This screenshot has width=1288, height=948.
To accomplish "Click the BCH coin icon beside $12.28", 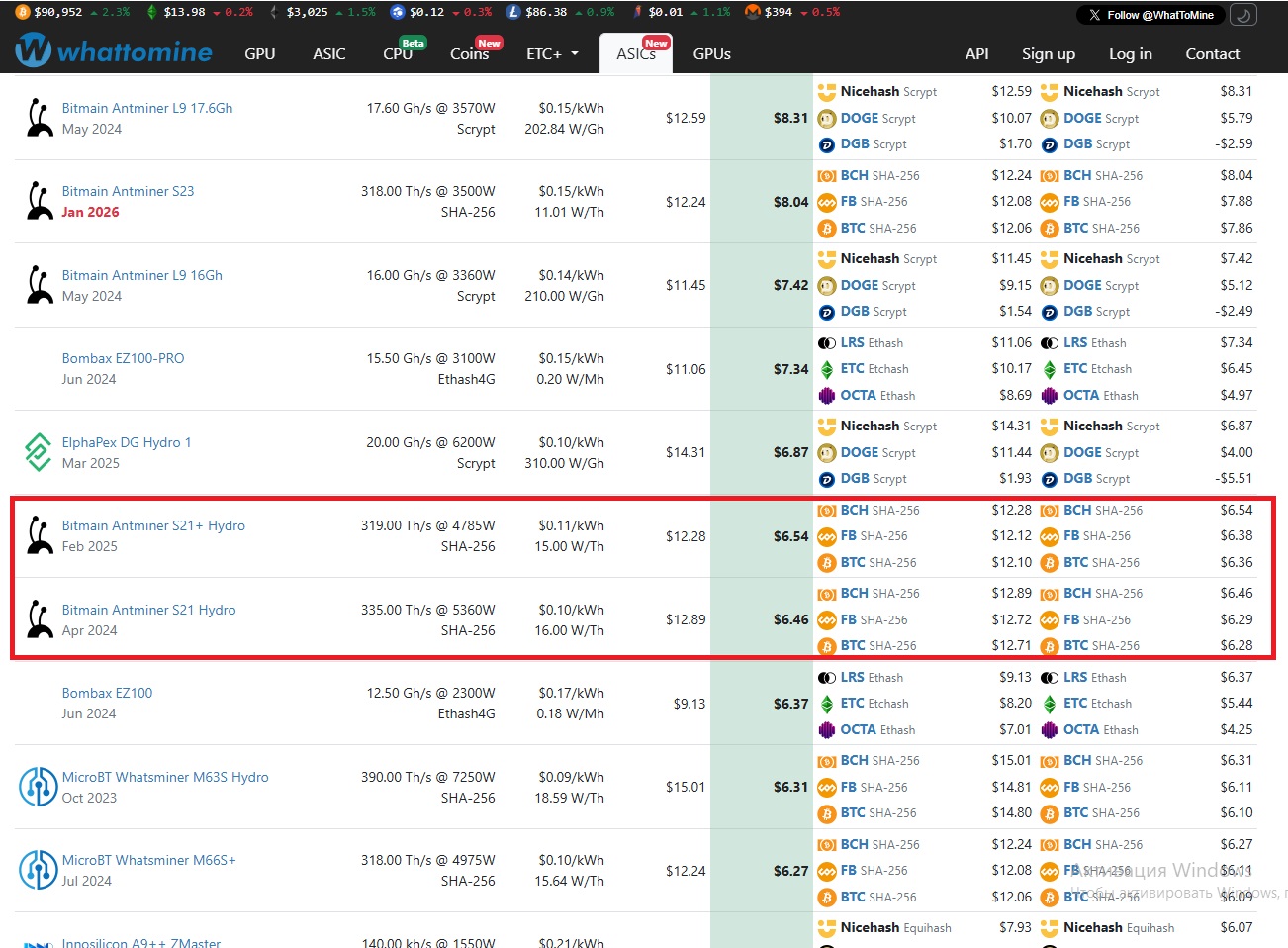I will (x=827, y=510).
